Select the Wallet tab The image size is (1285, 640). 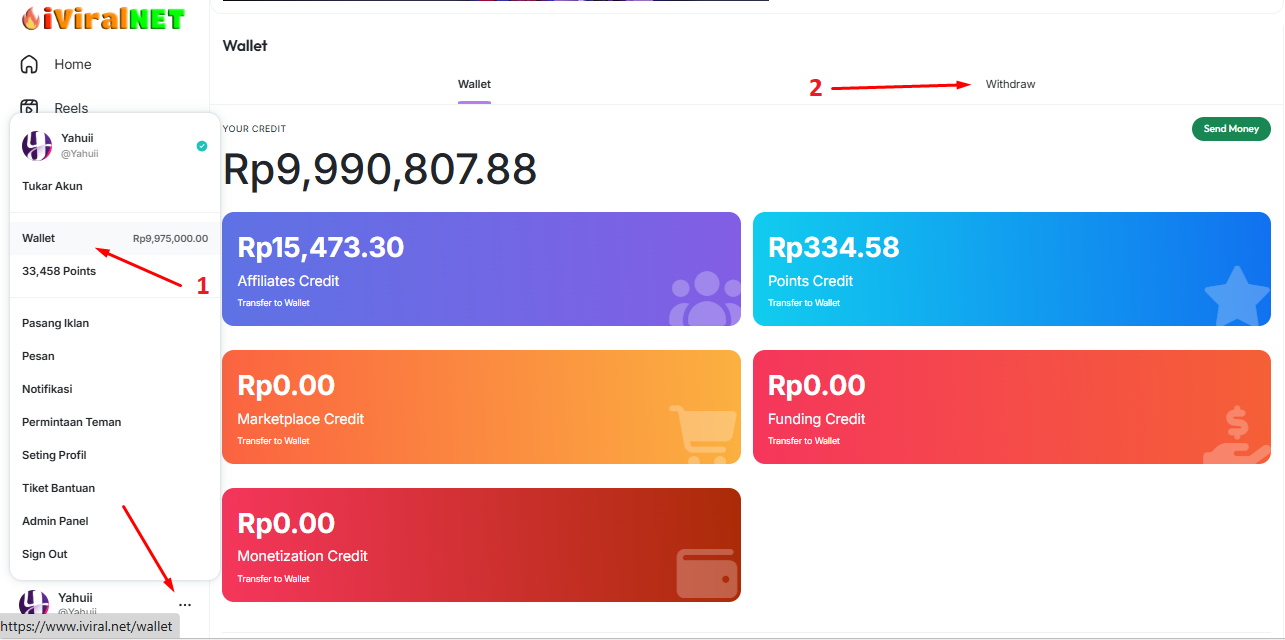point(473,84)
